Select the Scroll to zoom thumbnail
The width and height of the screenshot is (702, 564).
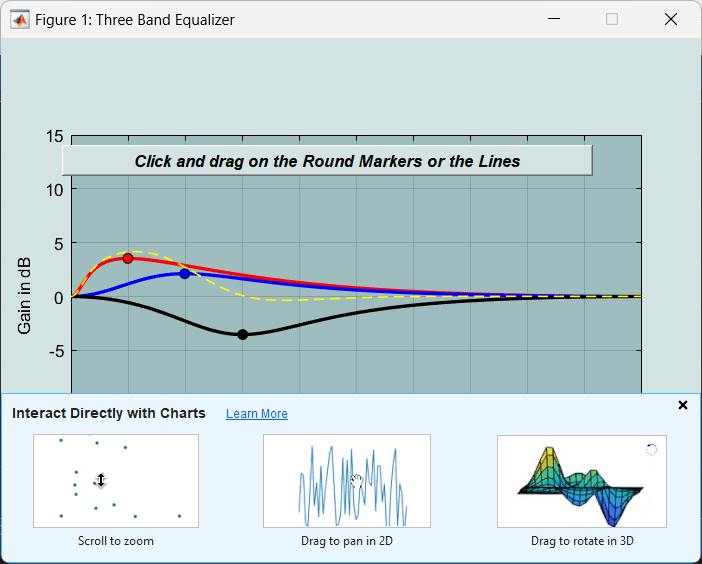[116, 481]
